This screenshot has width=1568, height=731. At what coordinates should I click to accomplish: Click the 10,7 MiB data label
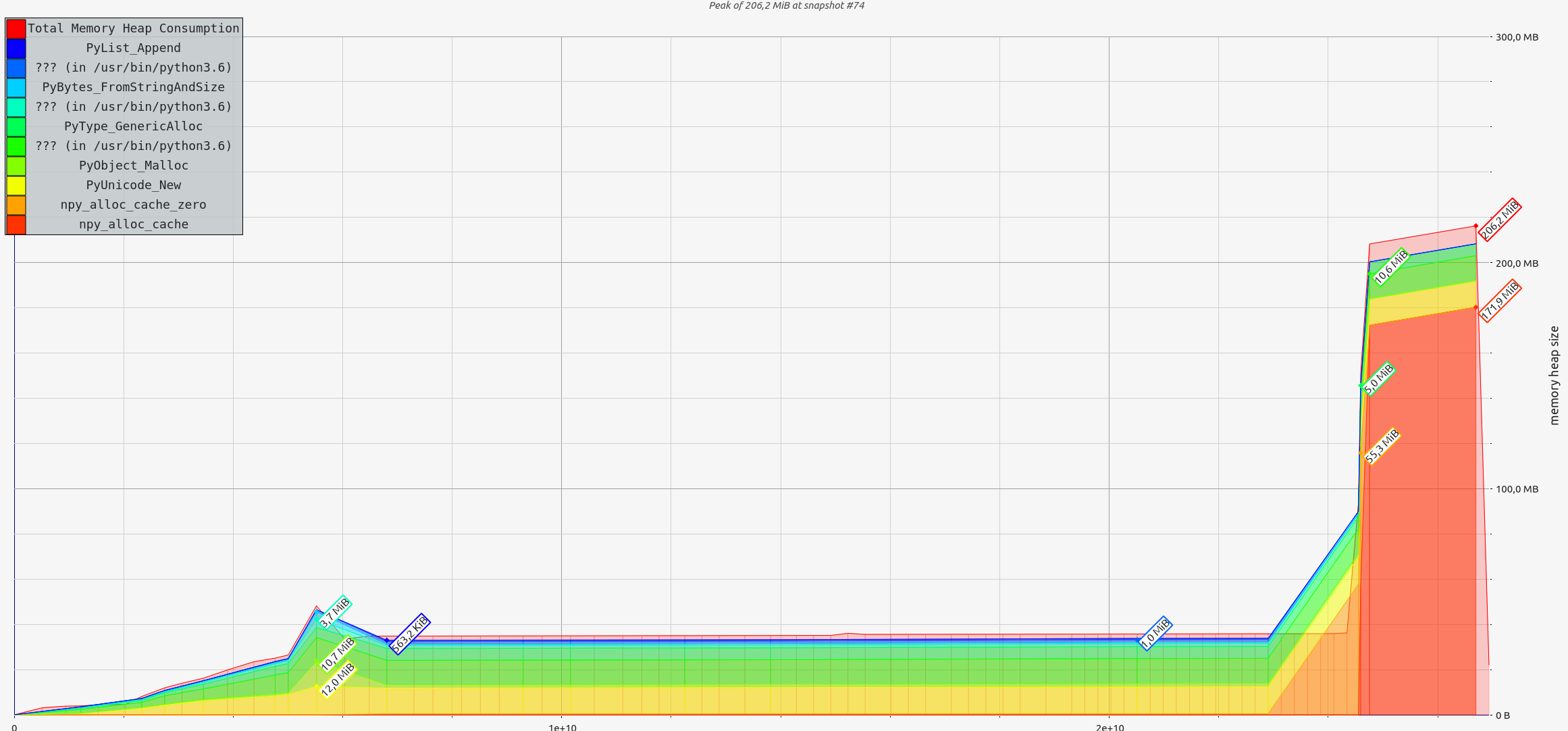click(337, 654)
